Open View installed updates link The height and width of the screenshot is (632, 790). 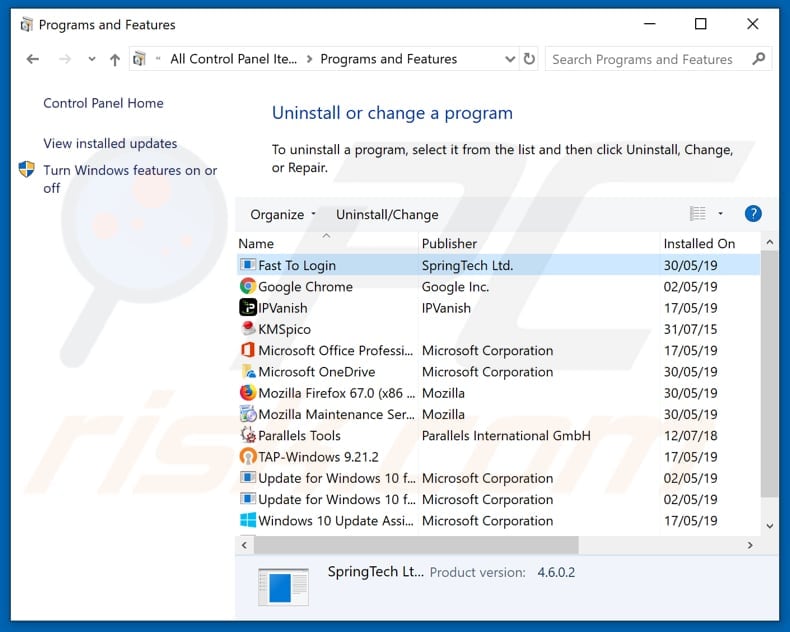110,144
